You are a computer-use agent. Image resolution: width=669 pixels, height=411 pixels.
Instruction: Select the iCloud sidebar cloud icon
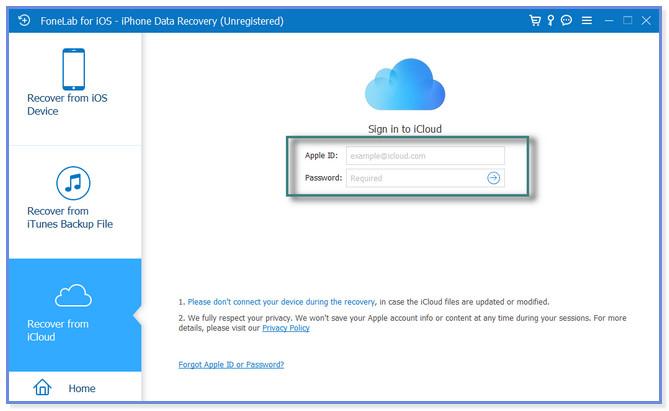coord(73,295)
